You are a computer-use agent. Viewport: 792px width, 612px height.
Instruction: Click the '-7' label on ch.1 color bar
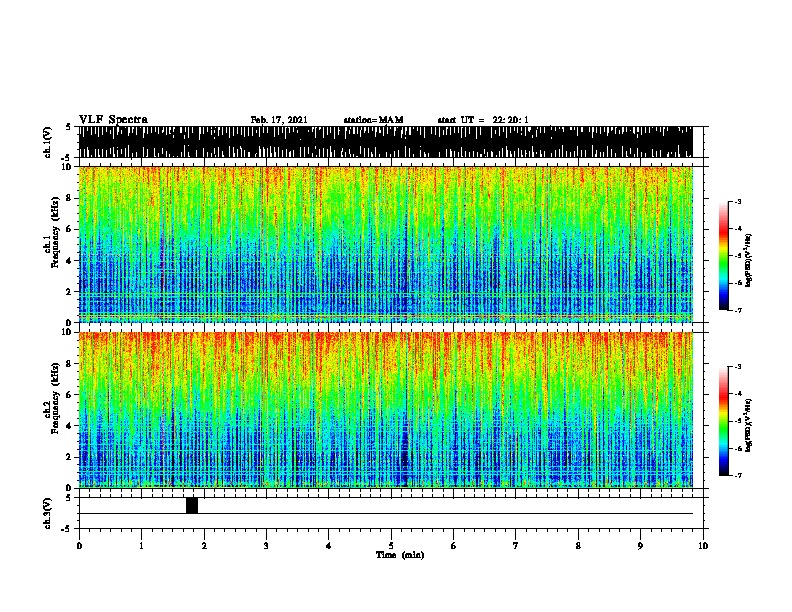point(737,310)
